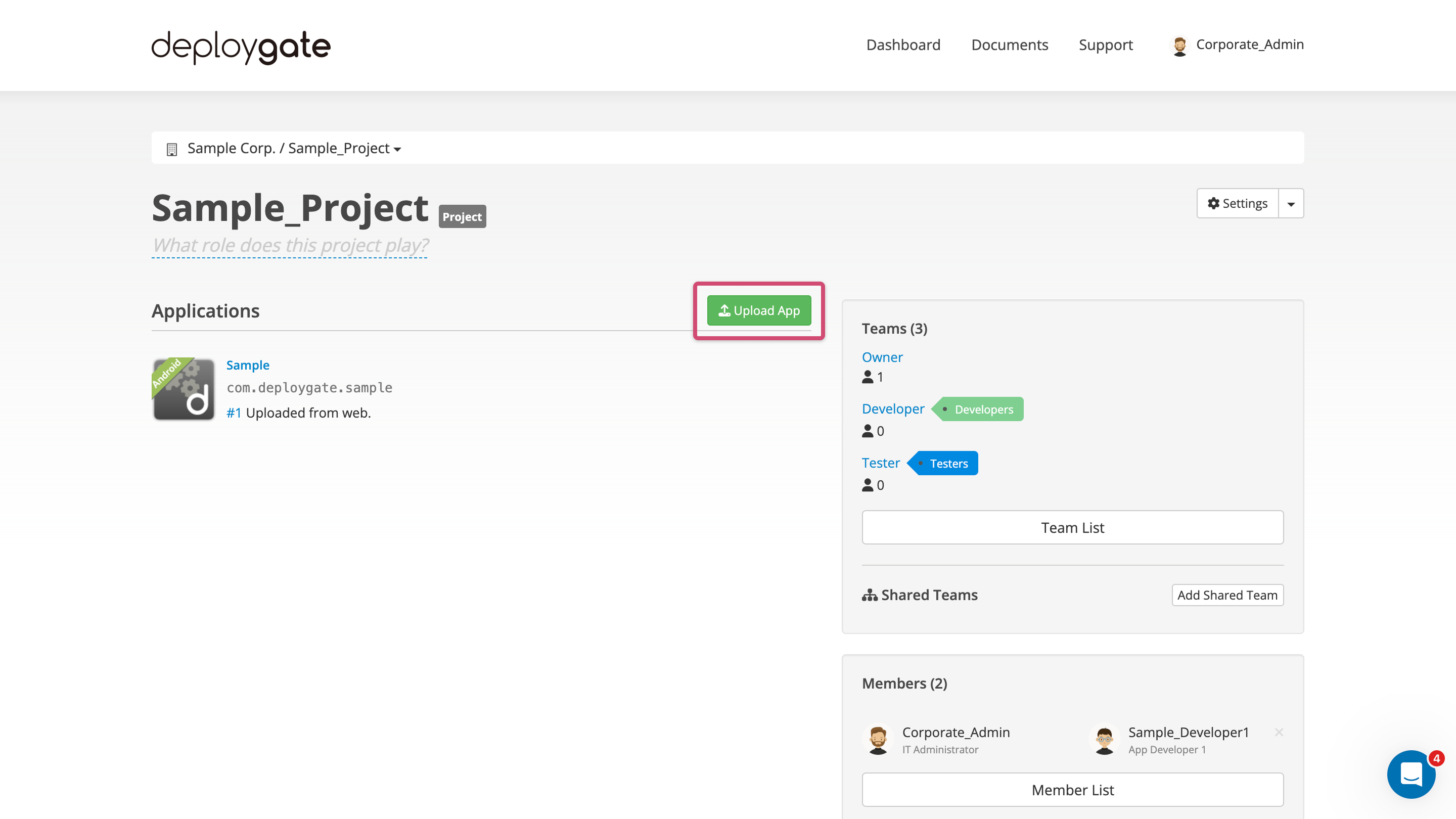Image resolution: width=1456 pixels, height=819 pixels.
Task: Open the Documents menu
Action: 1010,44
